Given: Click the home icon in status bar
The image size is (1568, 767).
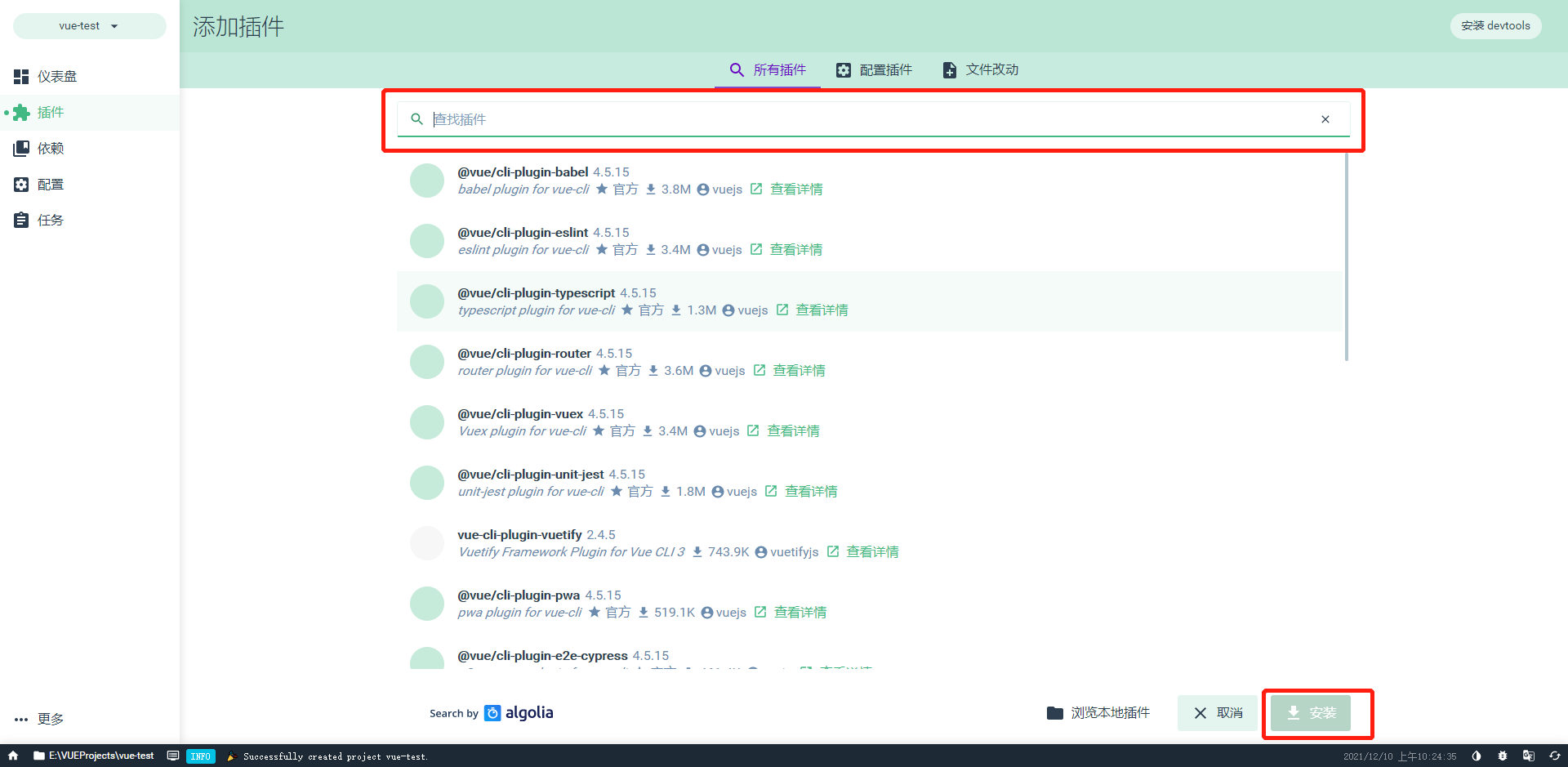Looking at the screenshot, I should tap(13, 756).
